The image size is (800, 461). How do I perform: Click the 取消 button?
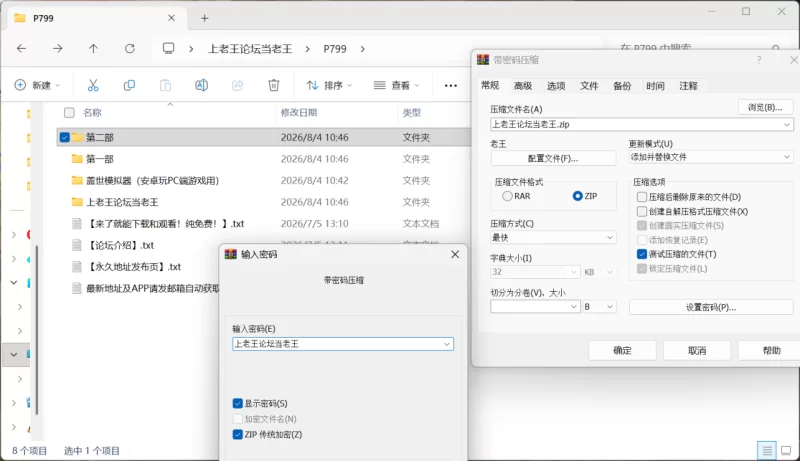point(697,350)
